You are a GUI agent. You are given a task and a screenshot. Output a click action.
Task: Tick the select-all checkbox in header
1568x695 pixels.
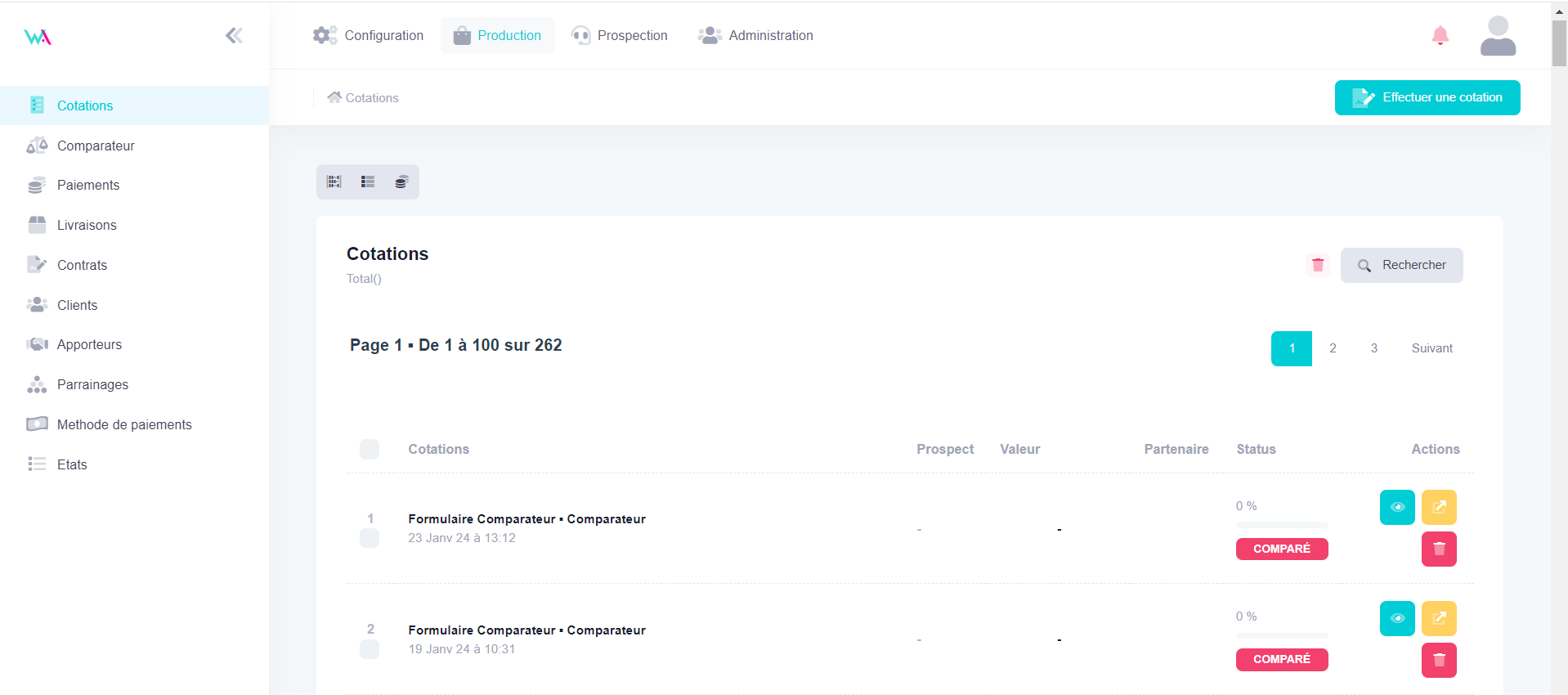pyautogui.click(x=370, y=449)
